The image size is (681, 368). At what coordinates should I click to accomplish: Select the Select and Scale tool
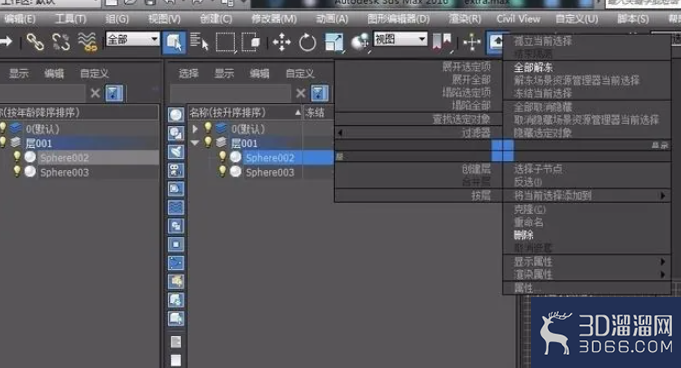(334, 43)
